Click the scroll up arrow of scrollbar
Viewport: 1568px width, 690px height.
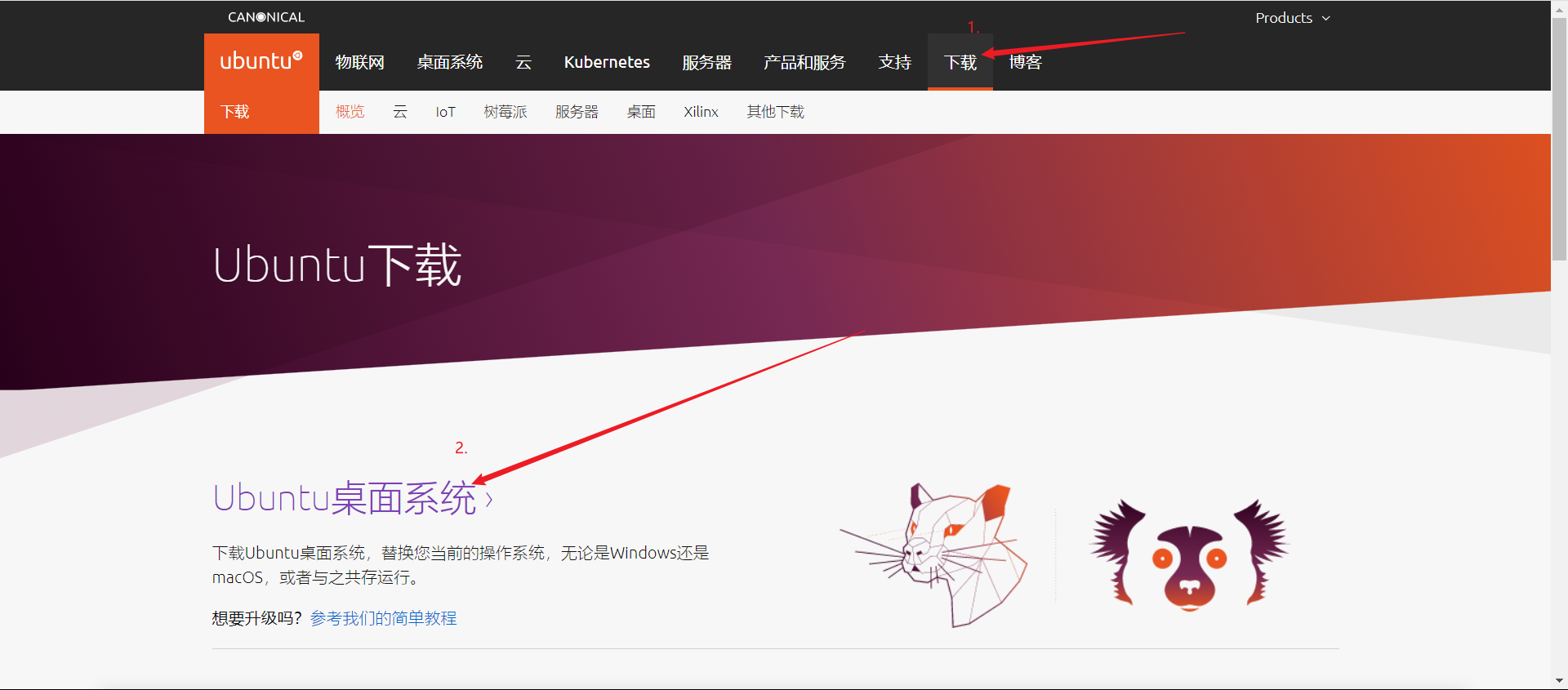pos(1560,8)
